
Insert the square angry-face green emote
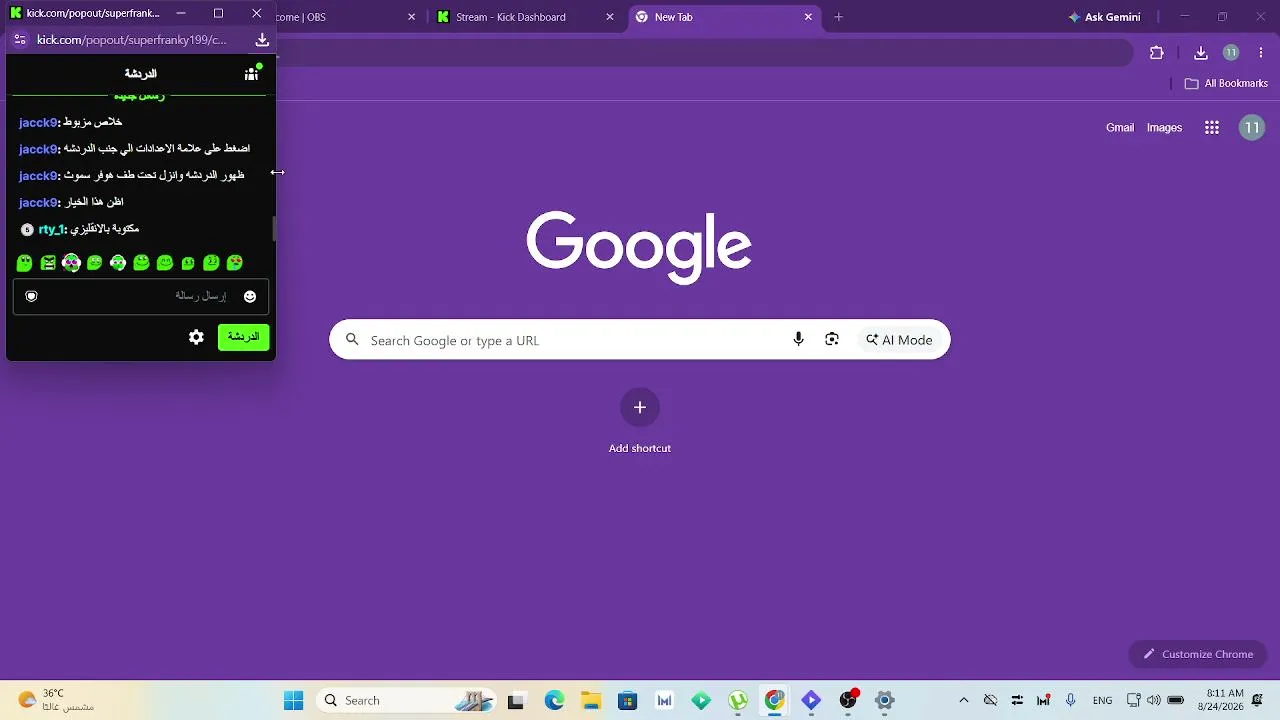(x=48, y=263)
